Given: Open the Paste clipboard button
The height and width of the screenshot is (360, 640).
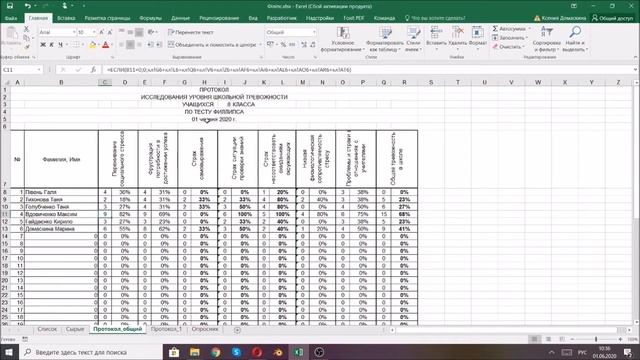Looking at the screenshot, I should (11, 37).
